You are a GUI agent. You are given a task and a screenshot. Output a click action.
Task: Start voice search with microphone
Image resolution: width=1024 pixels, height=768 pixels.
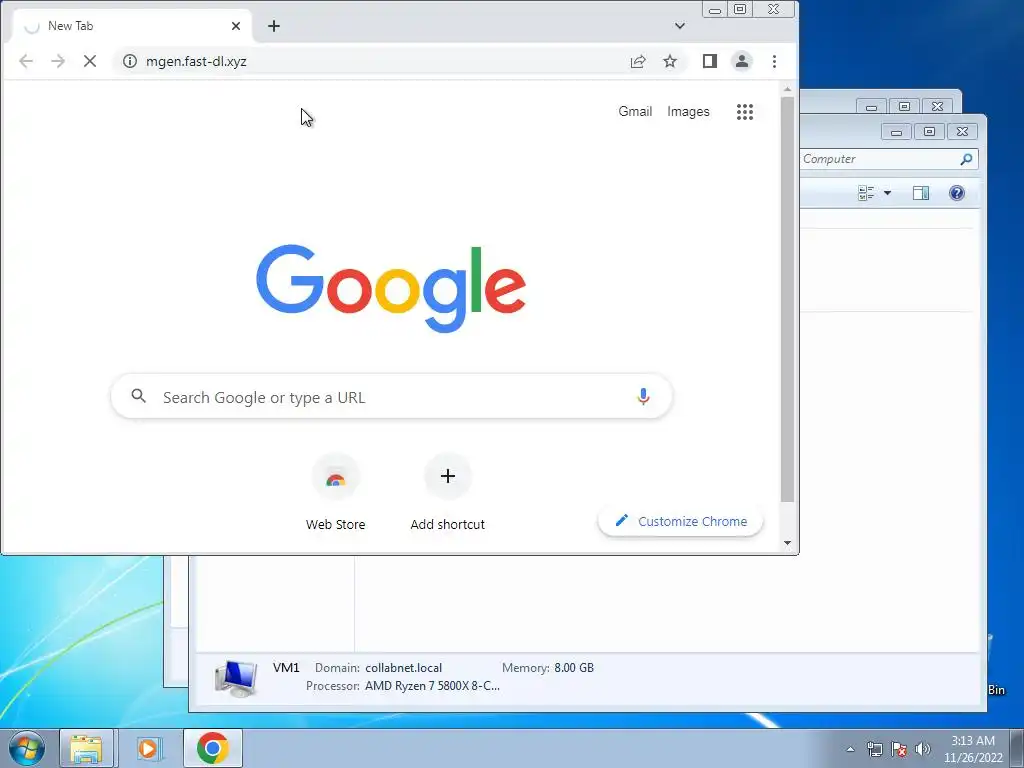pyautogui.click(x=643, y=396)
